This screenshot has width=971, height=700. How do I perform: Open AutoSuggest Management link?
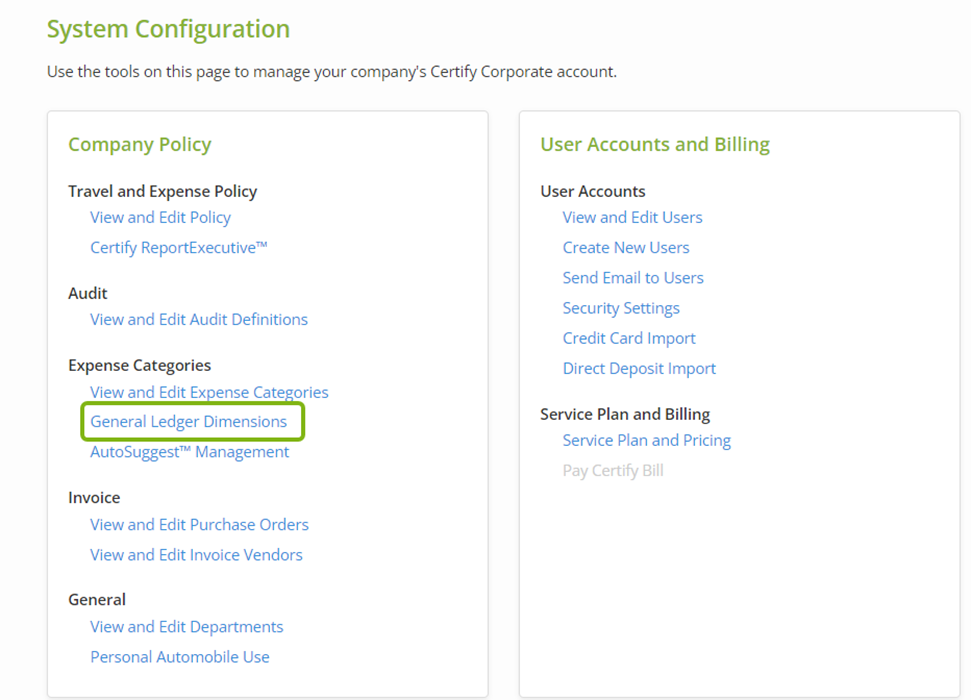click(189, 452)
